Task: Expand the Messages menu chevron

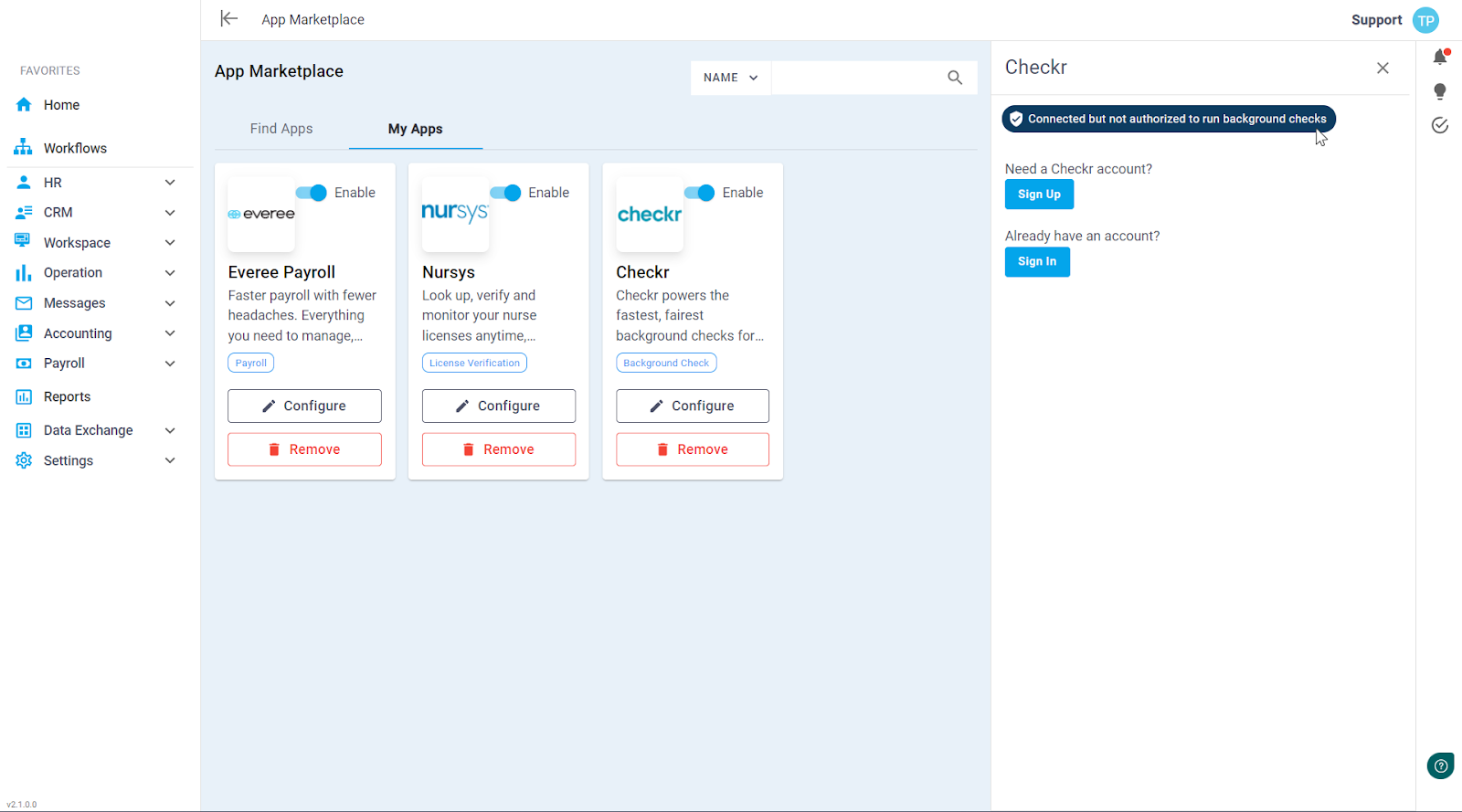Action: pyautogui.click(x=170, y=303)
